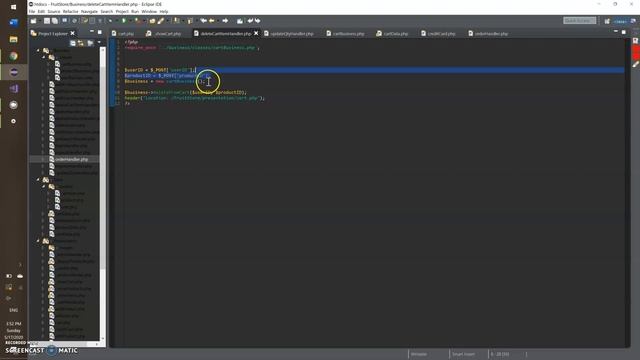Click the Open Perspective icon near Quick Access
The width and height of the screenshot is (640, 360).
pos(607,21)
